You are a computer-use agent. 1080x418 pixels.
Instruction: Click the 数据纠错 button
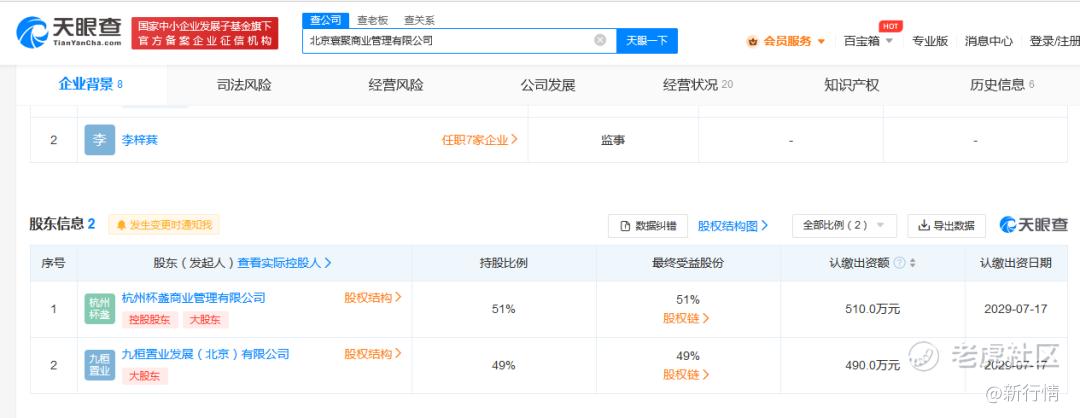pyautogui.click(x=647, y=226)
